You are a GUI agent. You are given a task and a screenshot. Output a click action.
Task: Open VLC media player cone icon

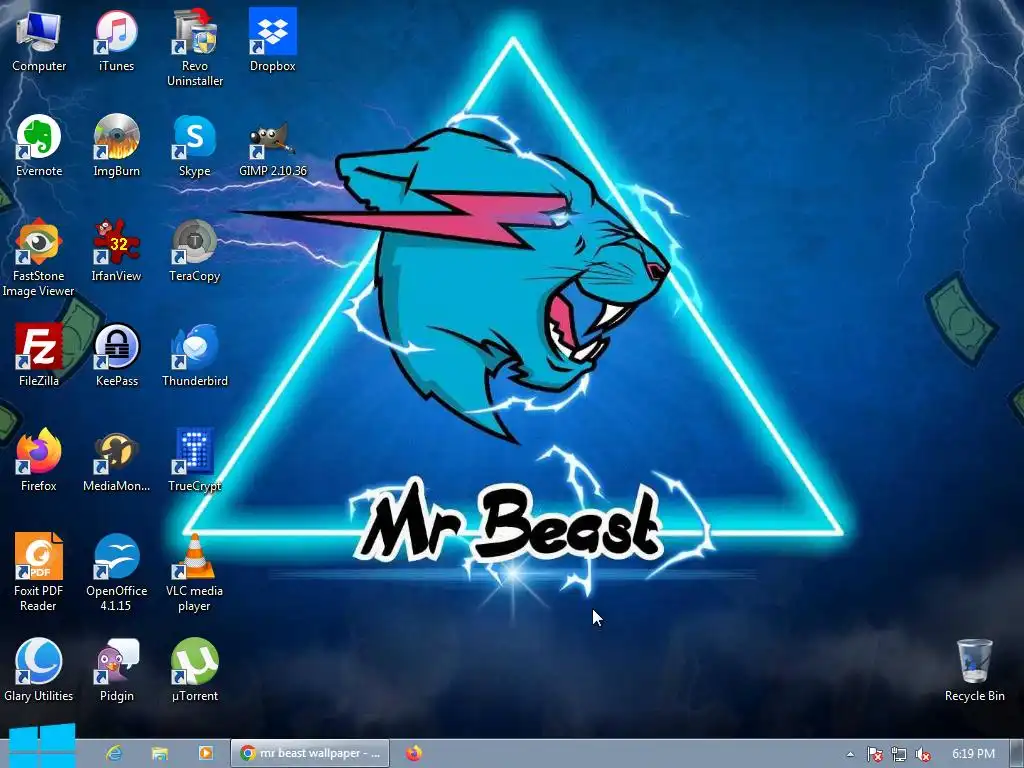195,573
